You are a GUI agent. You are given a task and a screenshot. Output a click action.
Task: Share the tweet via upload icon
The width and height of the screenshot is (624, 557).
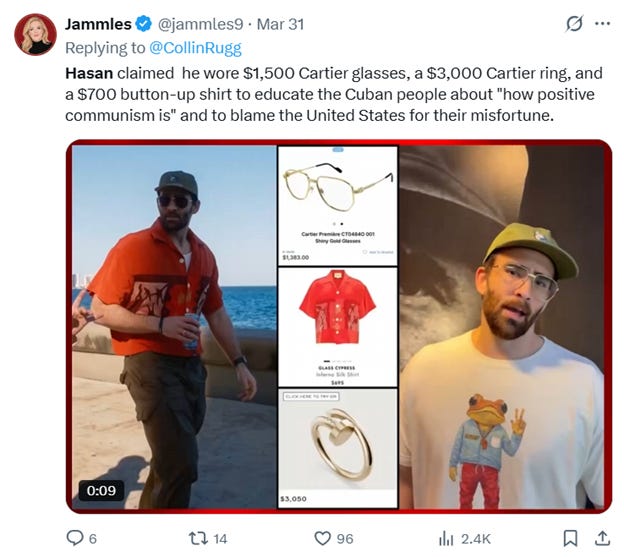click(x=603, y=538)
